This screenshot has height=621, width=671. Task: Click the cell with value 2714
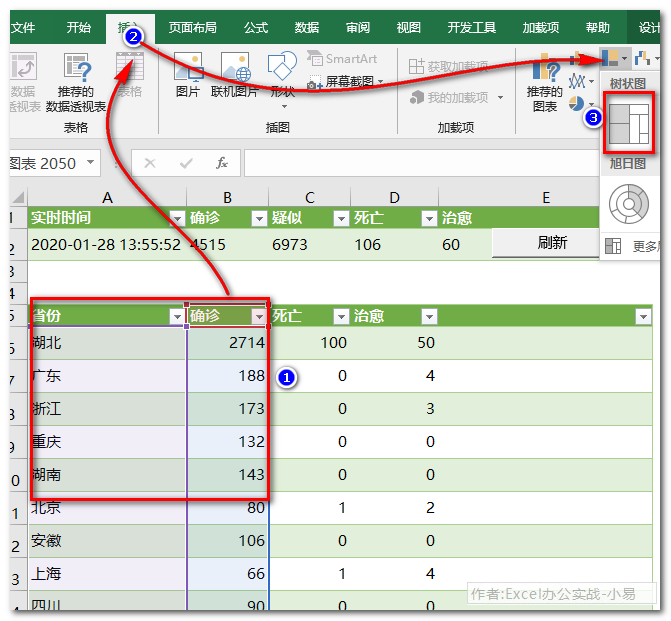click(x=227, y=343)
